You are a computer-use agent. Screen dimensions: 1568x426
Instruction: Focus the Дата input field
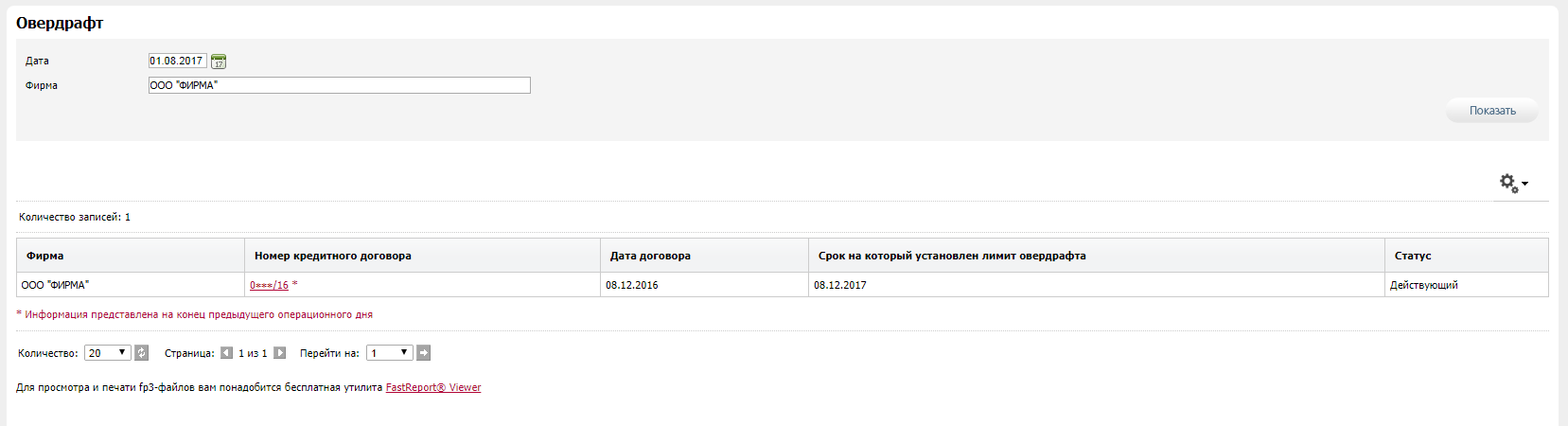pyautogui.click(x=177, y=61)
